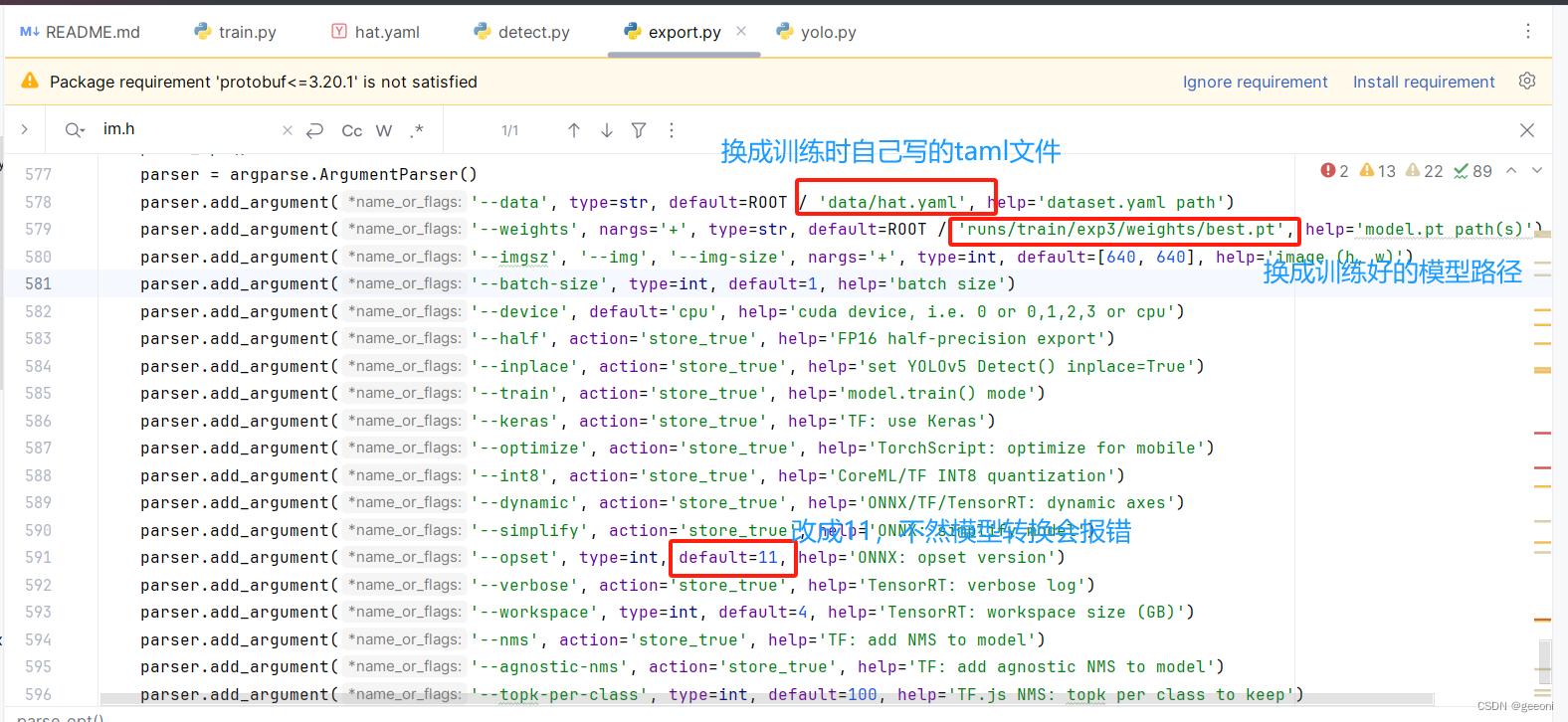Click the 13 warnings indicator

(x=1378, y=171)
